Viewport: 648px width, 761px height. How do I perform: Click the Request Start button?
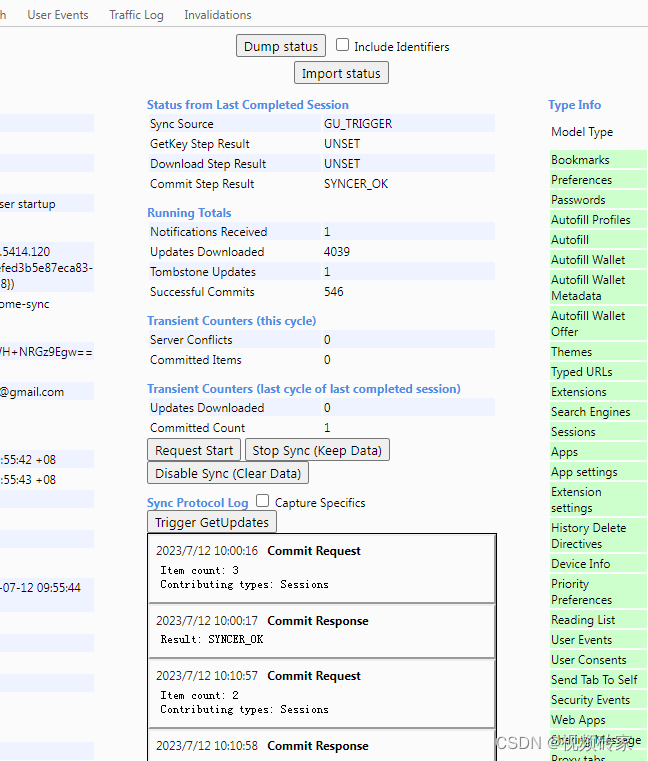(194, 450)
